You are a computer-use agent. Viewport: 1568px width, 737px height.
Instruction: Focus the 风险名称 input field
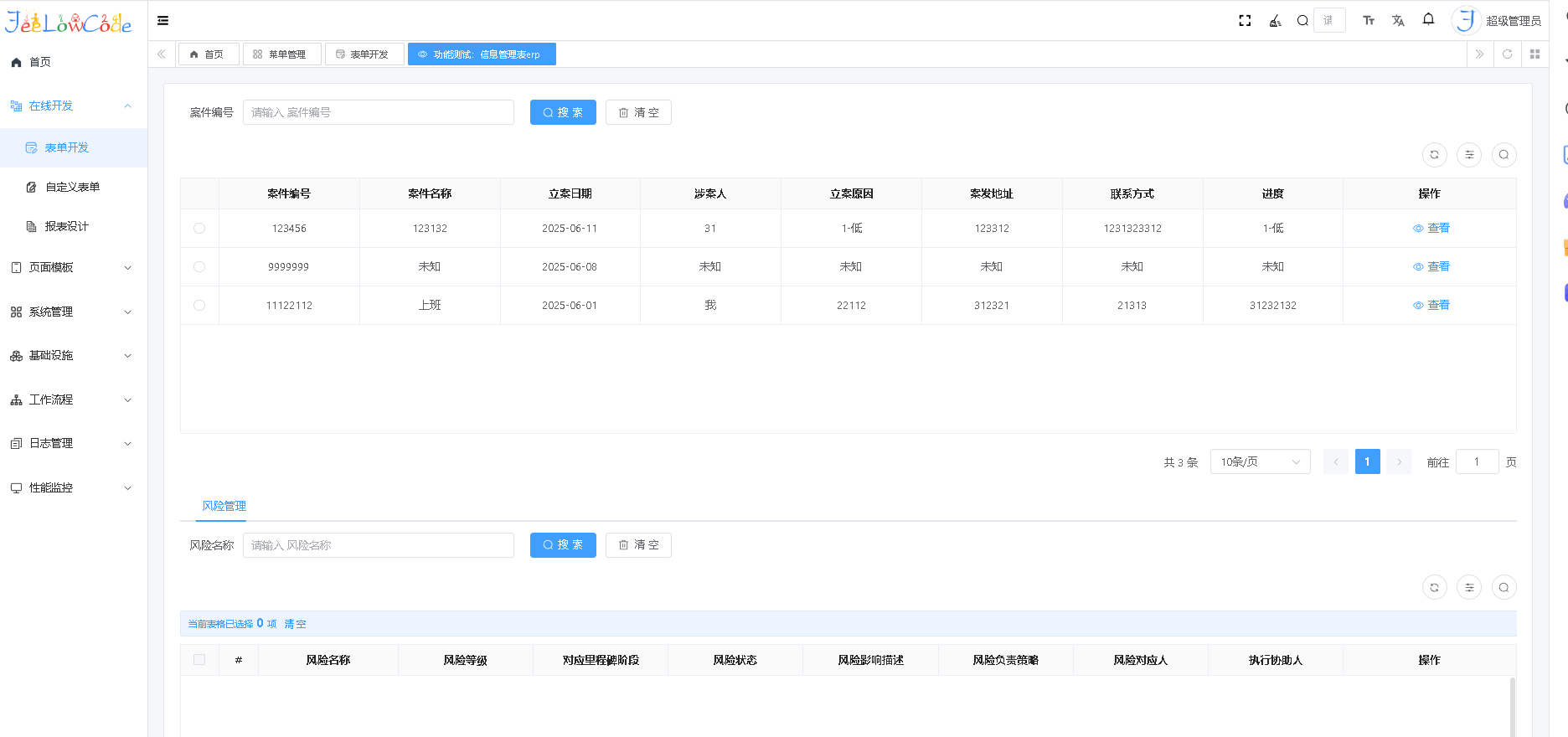[x=379, y=545]
